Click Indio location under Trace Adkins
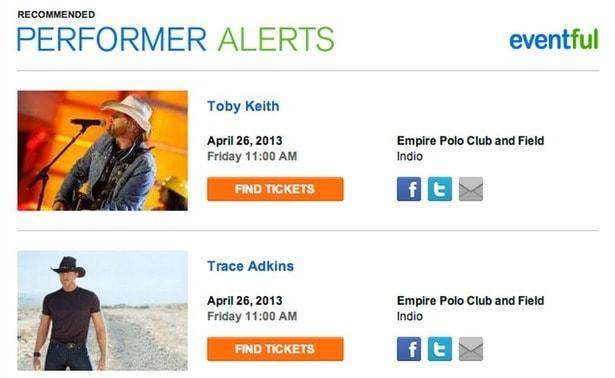Screen dimensions: 615x378 (409, 316)
